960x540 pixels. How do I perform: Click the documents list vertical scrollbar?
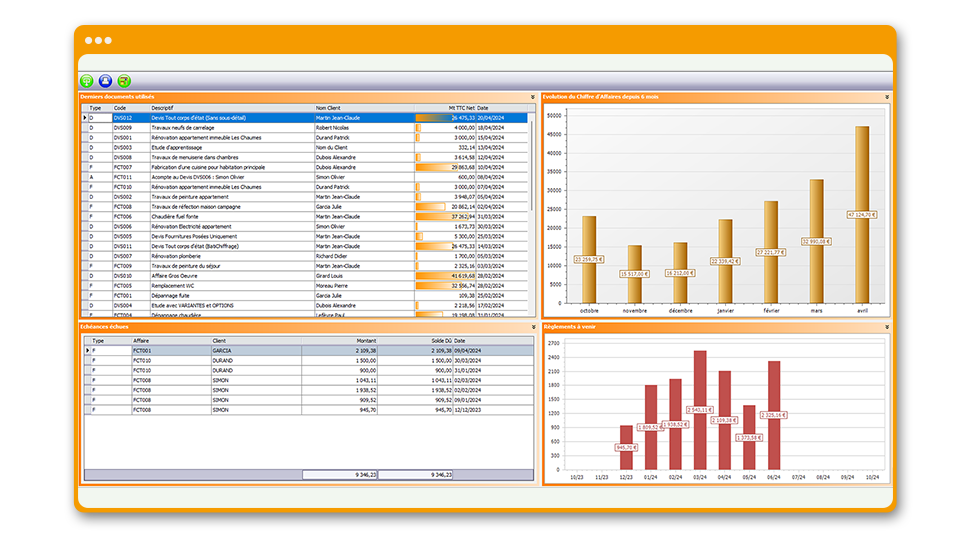click(x=533, y=210)
